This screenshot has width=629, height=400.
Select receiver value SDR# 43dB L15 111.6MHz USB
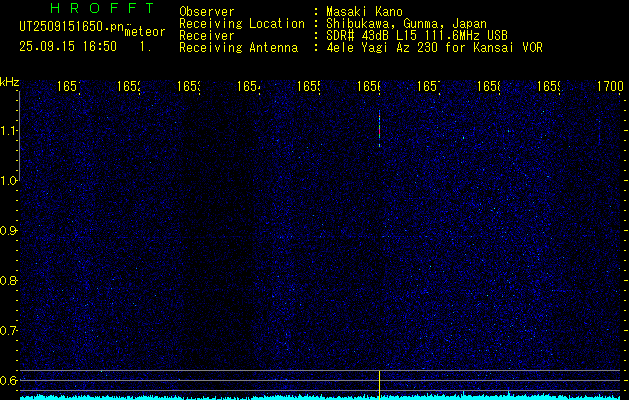click(x=417, y=36)
